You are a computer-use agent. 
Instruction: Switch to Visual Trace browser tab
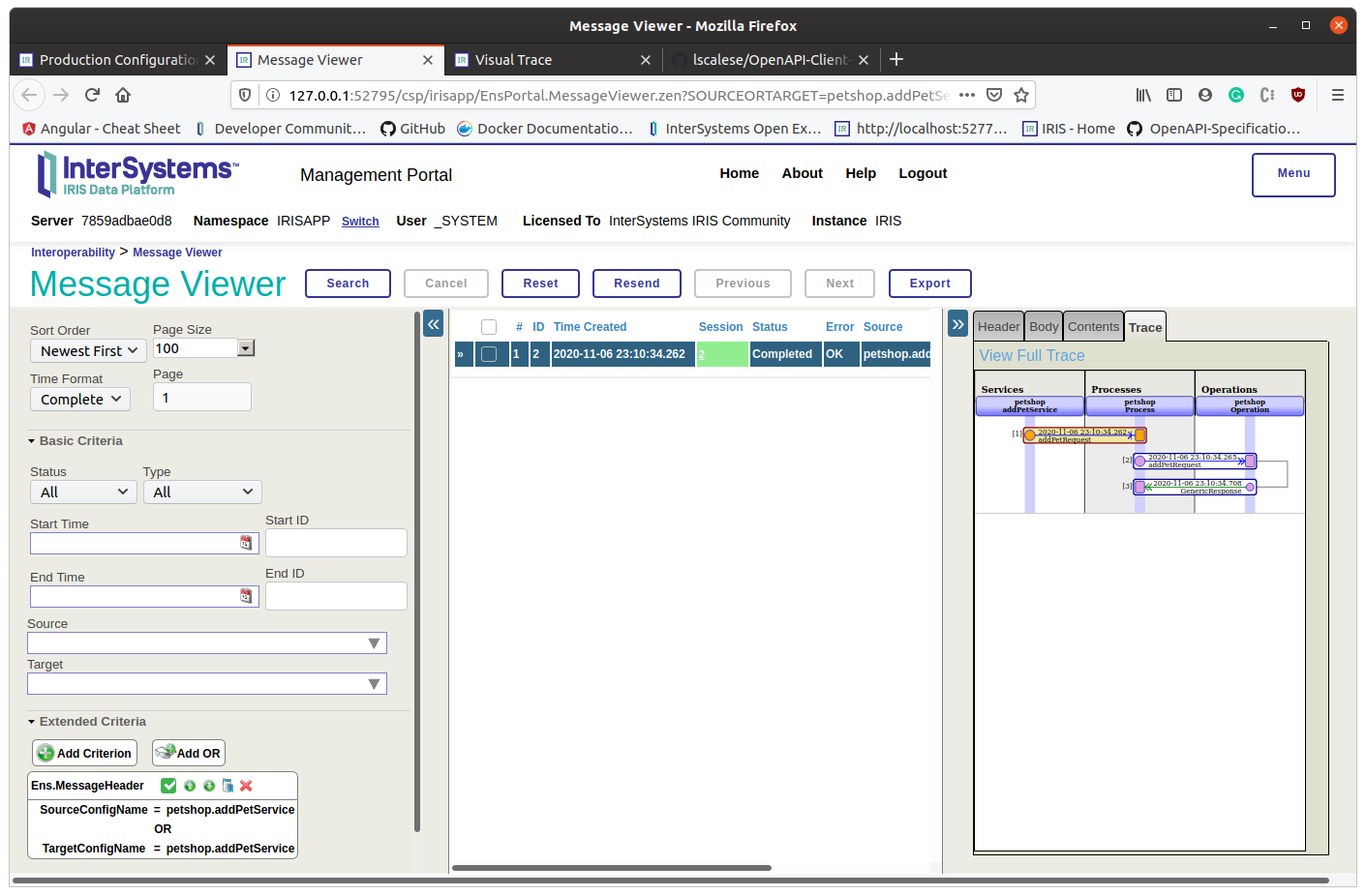[553, 59]
